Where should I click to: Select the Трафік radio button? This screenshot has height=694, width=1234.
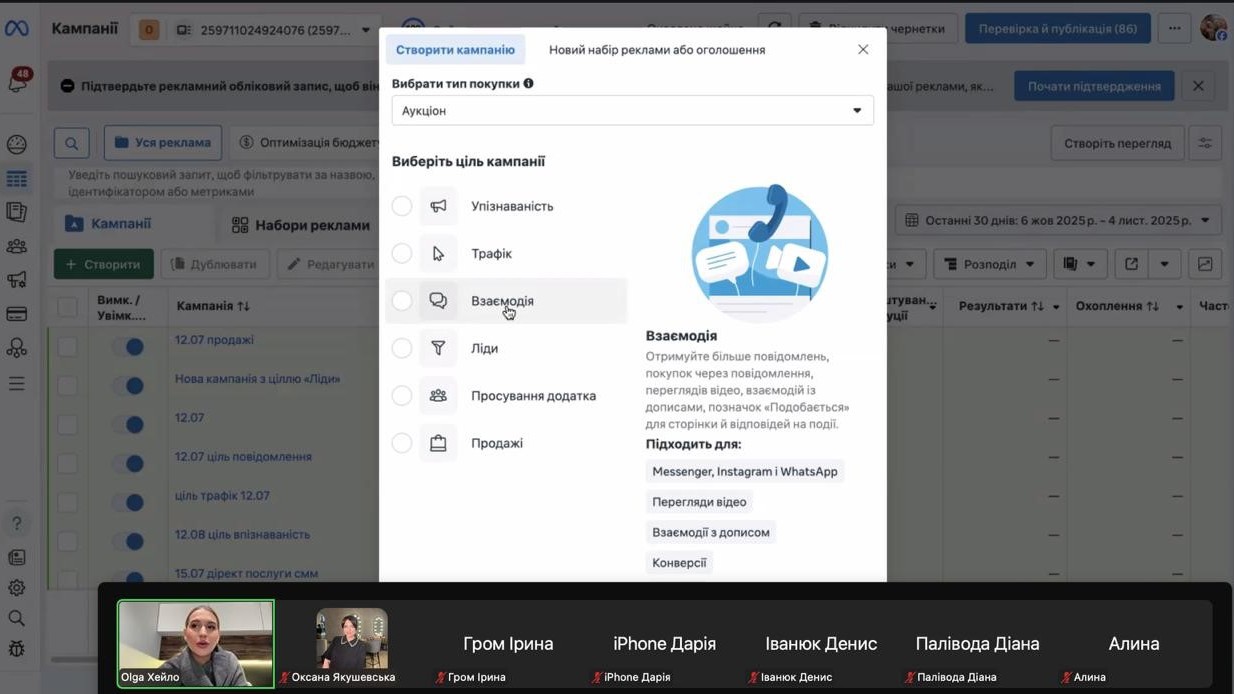click(402, 254)
